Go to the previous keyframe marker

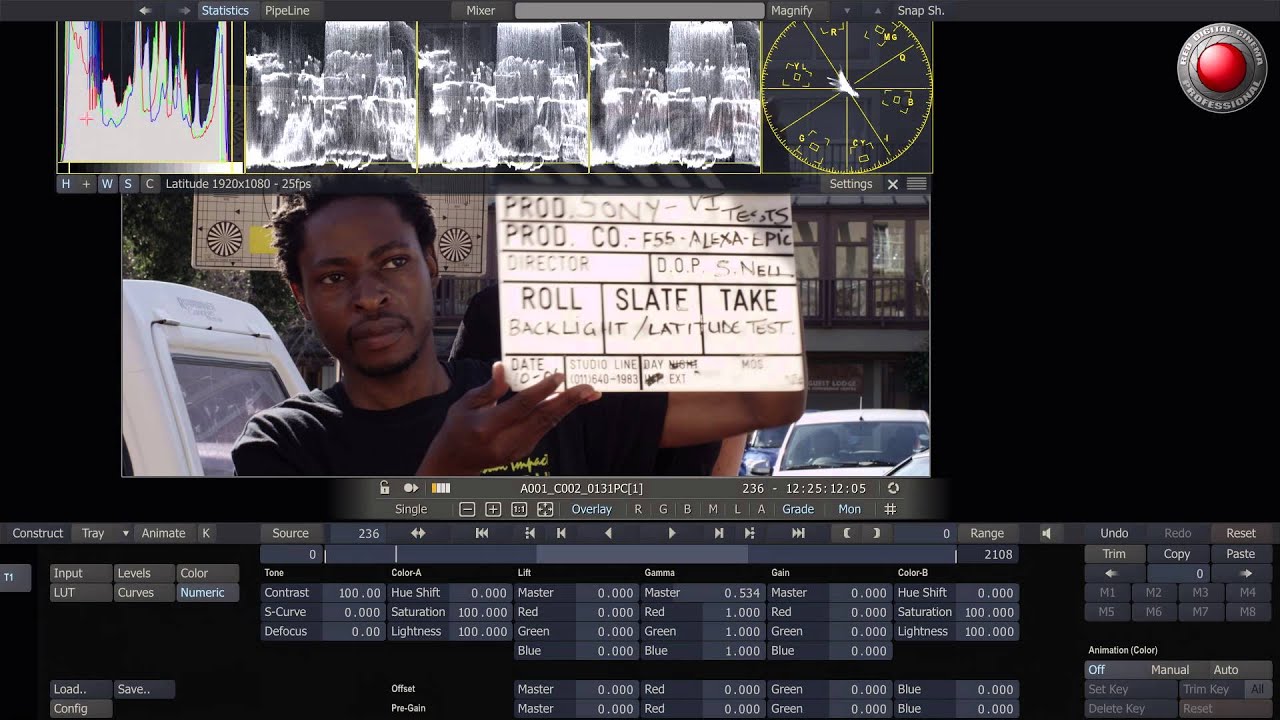pos(530,533)
